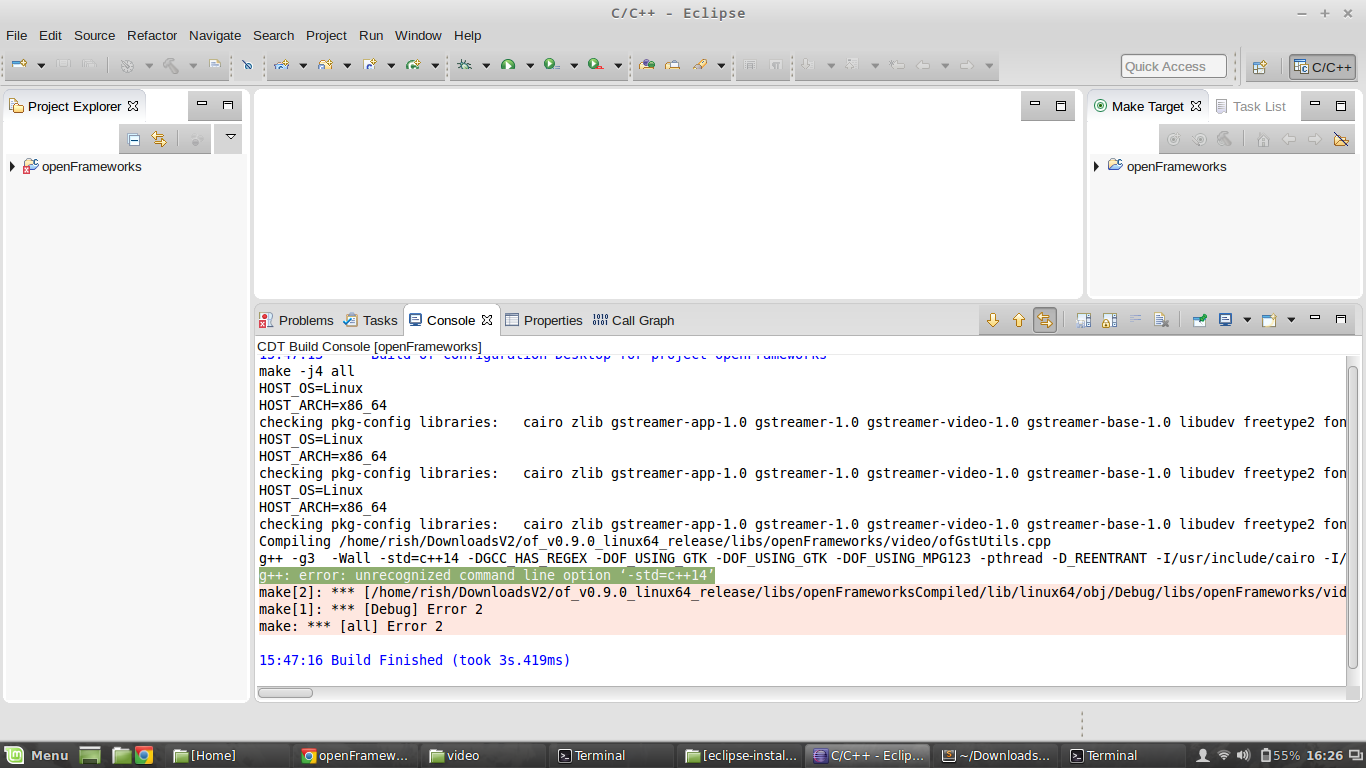Image resolution: width=1366 pixels, height=768 pixels.
Task: Toggle Link with Editor in Project Explorer
Action: coord(159,139)
